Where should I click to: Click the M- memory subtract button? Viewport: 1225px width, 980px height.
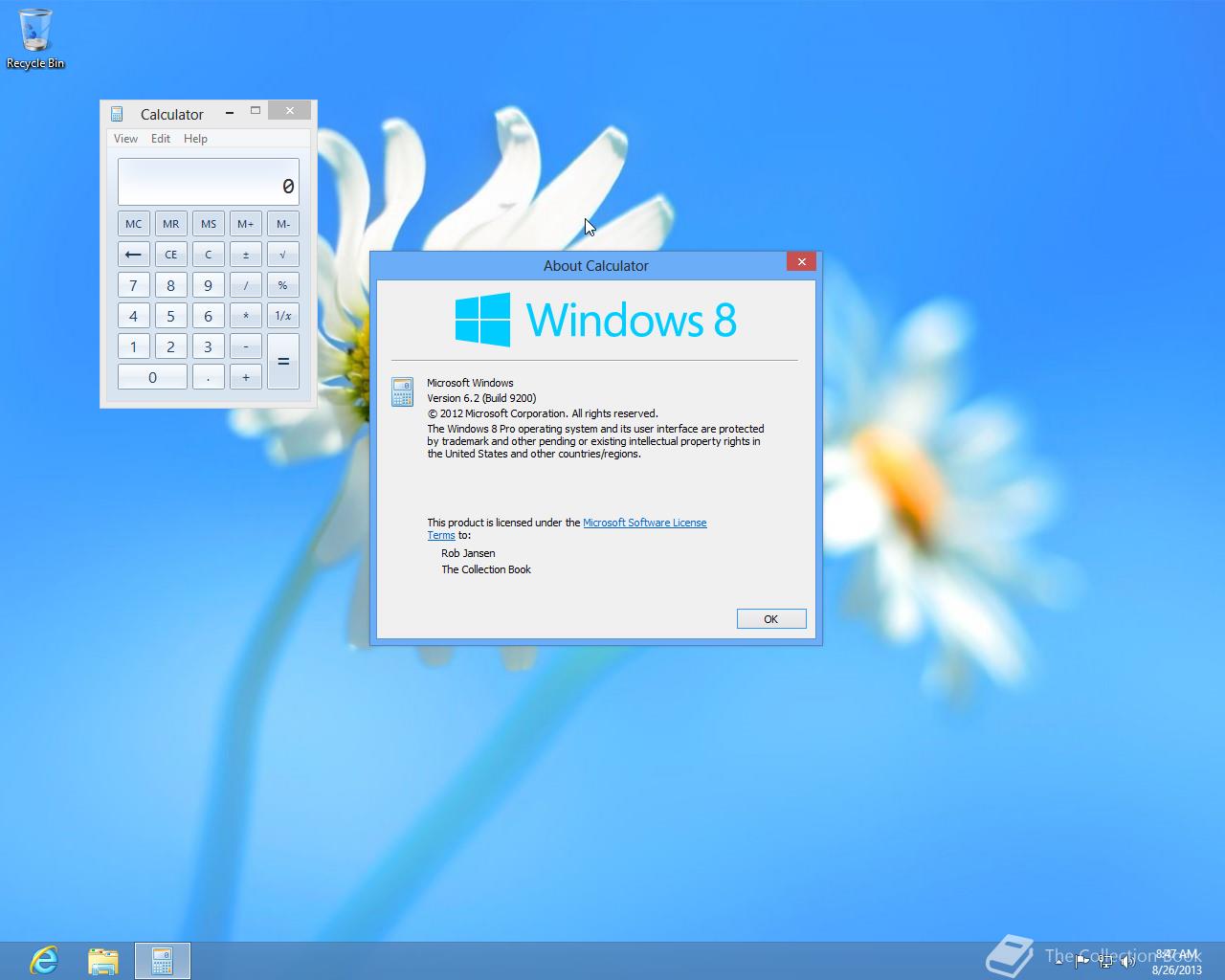click(283, 224)
